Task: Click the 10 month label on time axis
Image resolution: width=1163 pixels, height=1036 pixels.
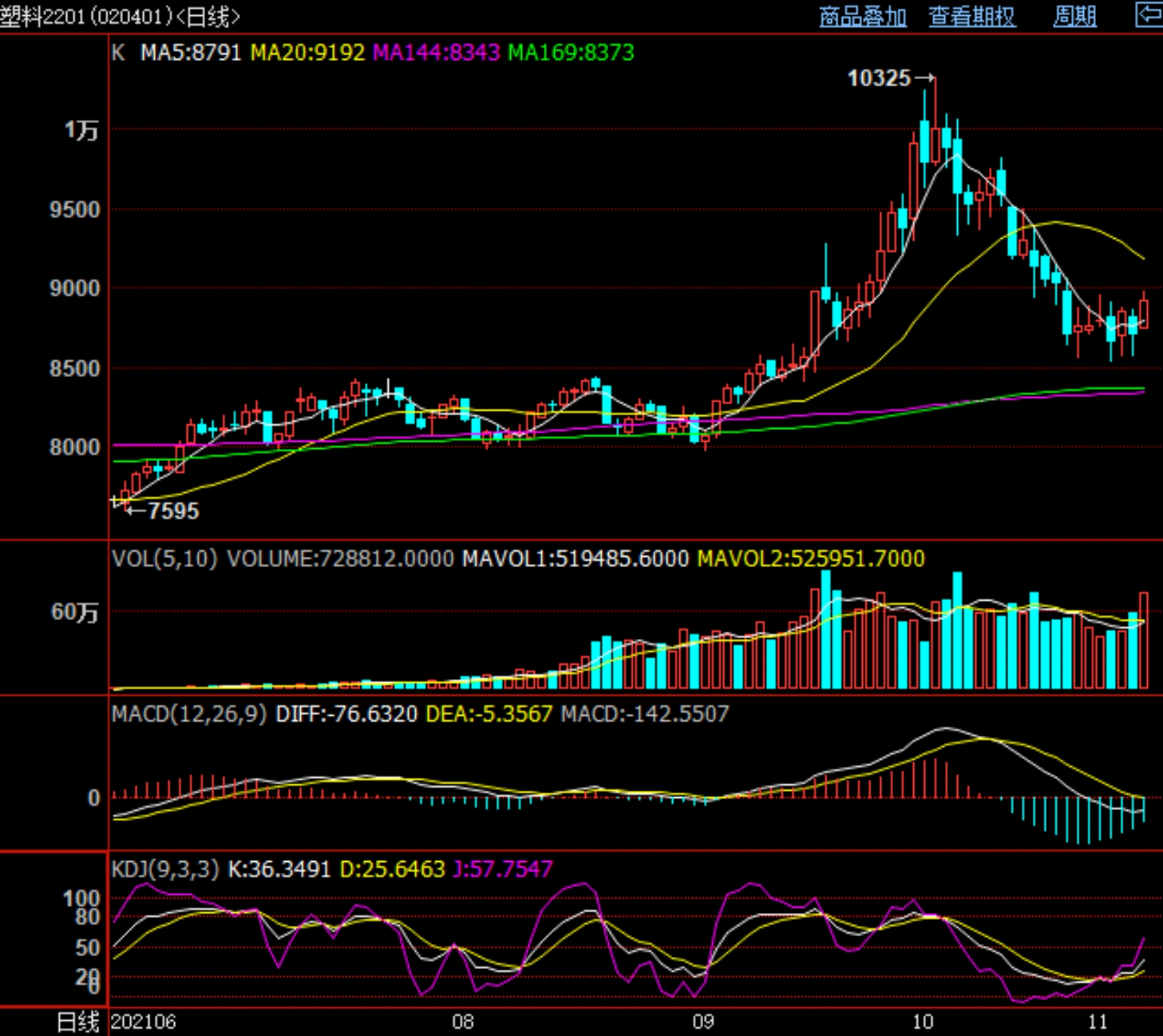Action: (x=922, y=1022)
